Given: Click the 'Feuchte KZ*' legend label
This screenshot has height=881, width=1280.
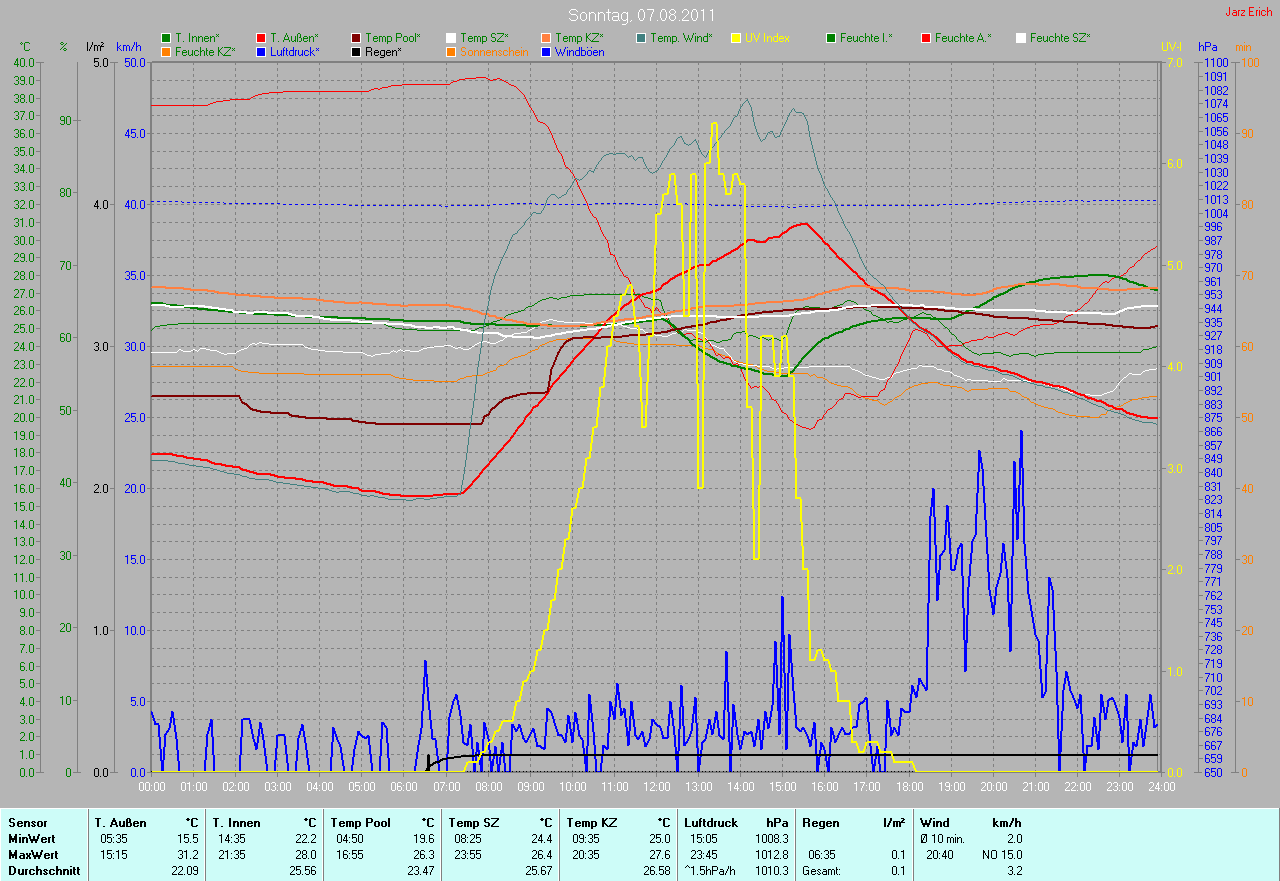Looking at the screenshot, I should point(205,51).
